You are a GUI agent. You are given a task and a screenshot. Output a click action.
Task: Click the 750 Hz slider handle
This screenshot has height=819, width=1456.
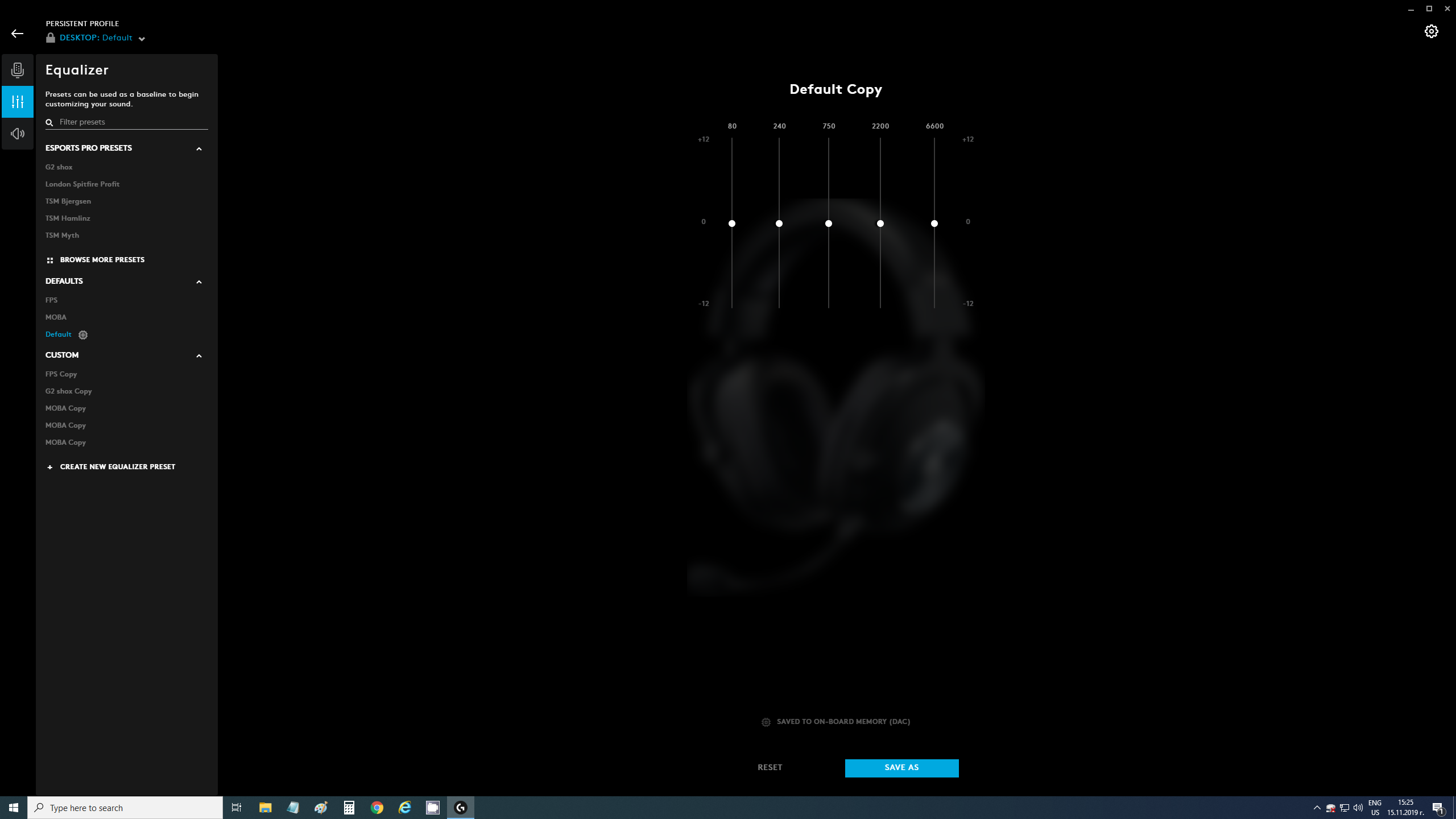[x=829, y=224]
